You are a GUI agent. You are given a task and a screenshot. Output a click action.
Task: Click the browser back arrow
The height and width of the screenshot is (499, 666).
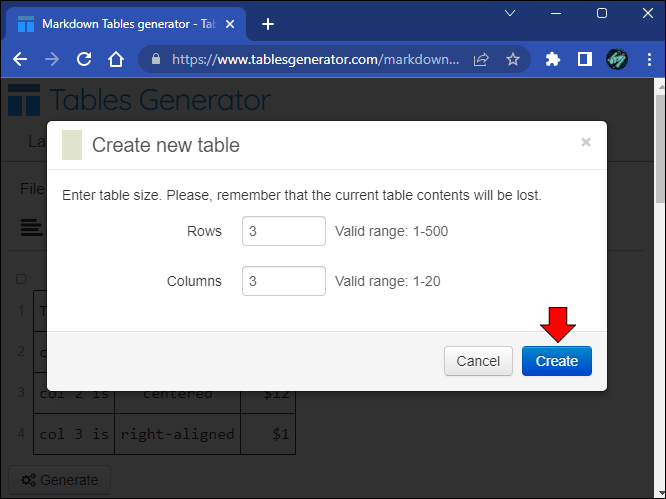(x=20, y=59)
